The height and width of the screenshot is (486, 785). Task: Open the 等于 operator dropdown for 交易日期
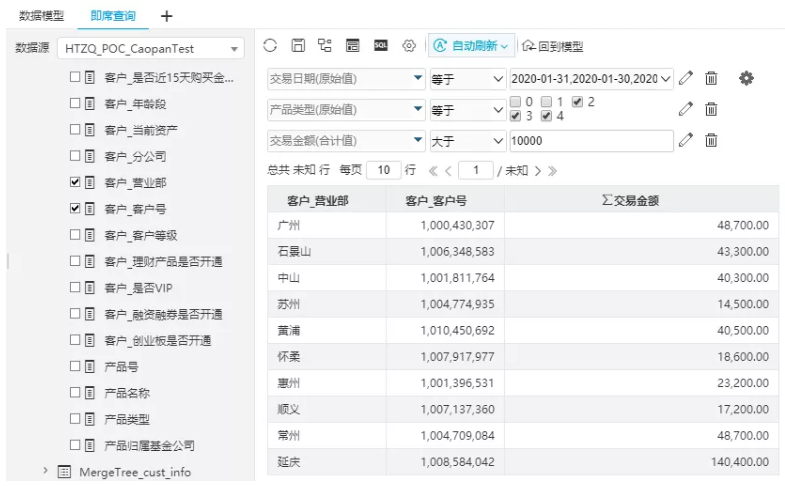point(467,79)
